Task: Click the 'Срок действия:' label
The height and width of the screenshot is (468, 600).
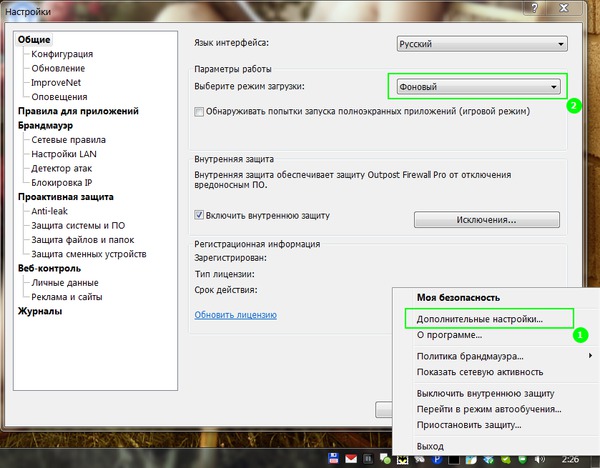Action: tap(226, 290)
